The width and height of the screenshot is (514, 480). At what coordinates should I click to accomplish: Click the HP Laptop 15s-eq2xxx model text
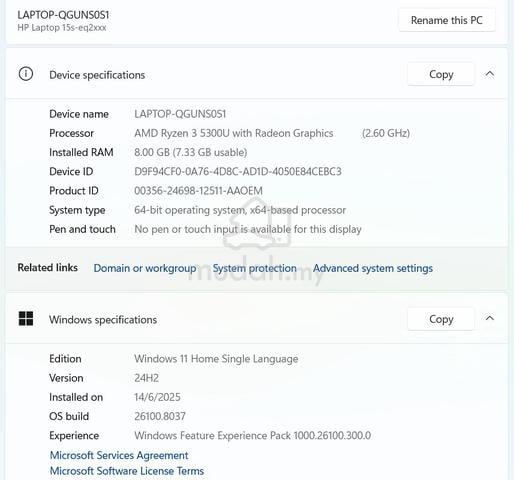pos(62,28)
